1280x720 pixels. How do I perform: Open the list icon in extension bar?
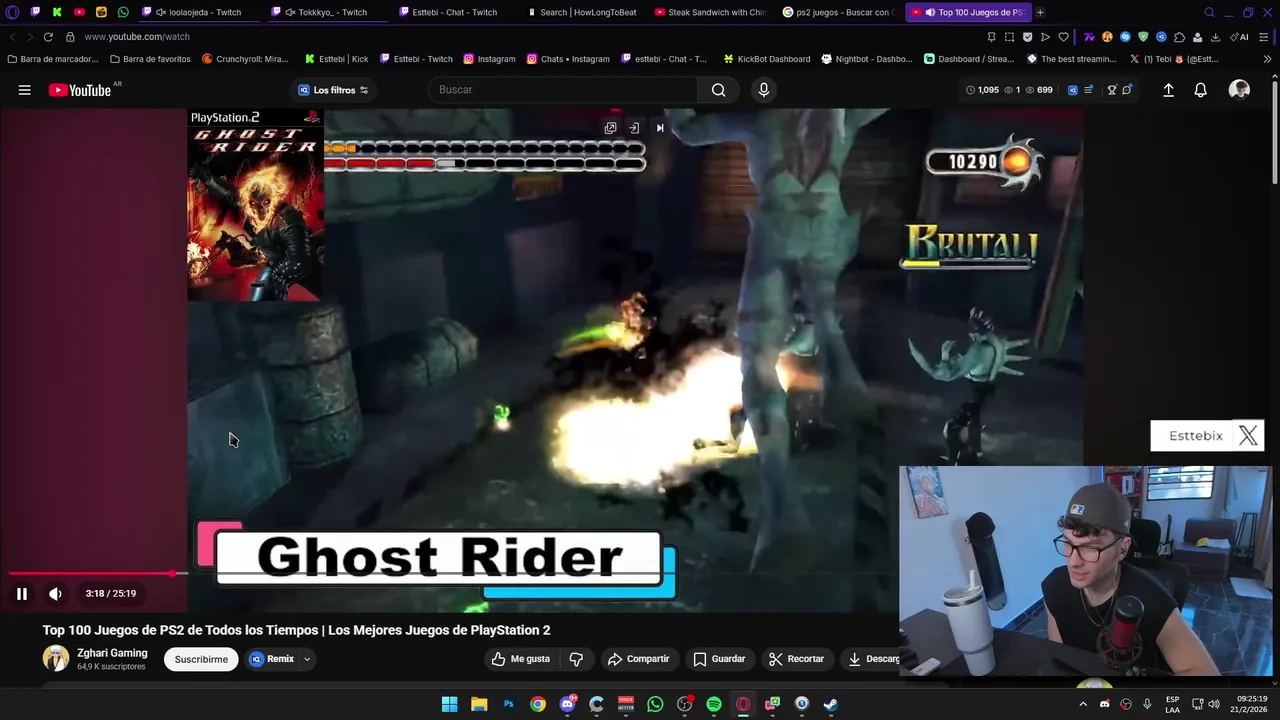pos(1088,90)
